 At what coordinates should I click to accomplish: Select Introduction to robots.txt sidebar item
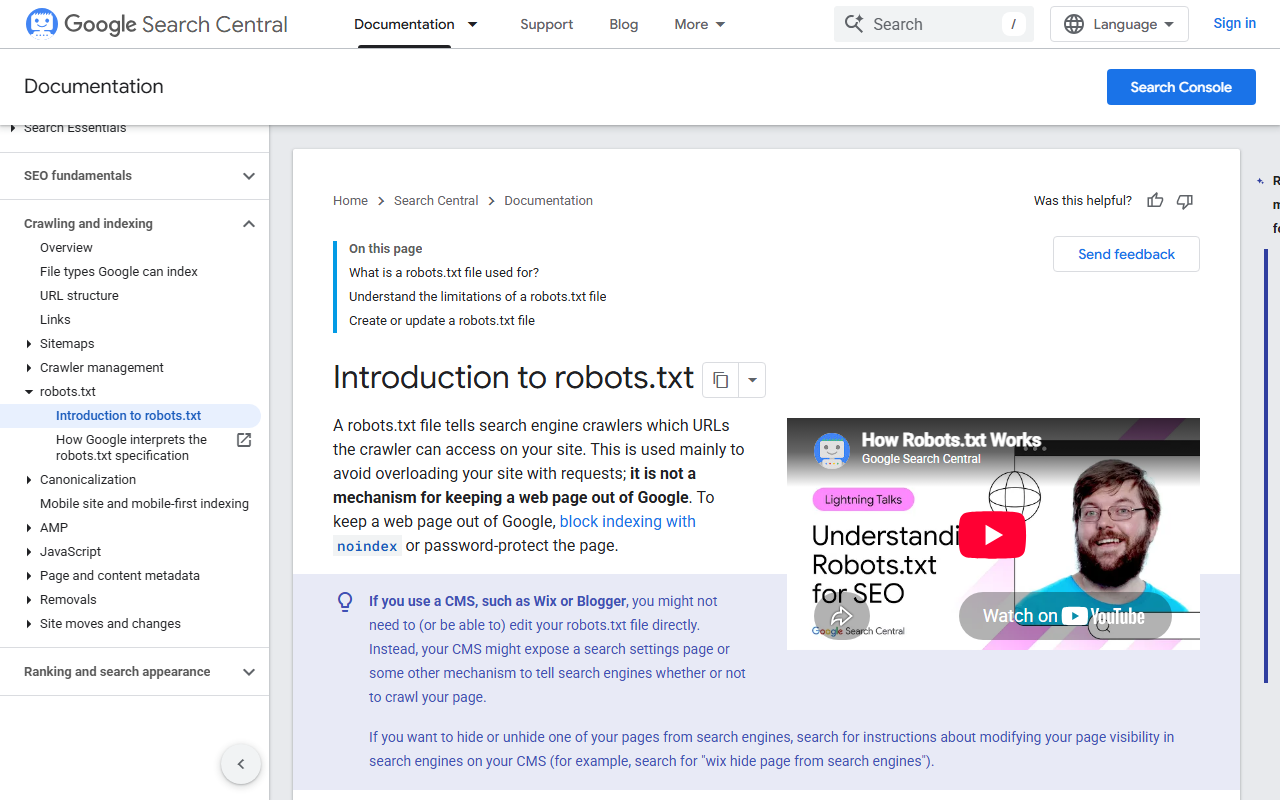point(128,416)
